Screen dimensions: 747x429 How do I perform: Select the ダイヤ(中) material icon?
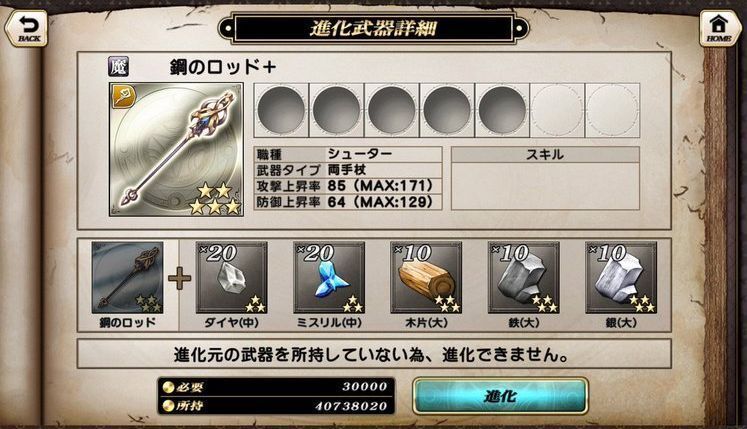click(x=232, y=277)
